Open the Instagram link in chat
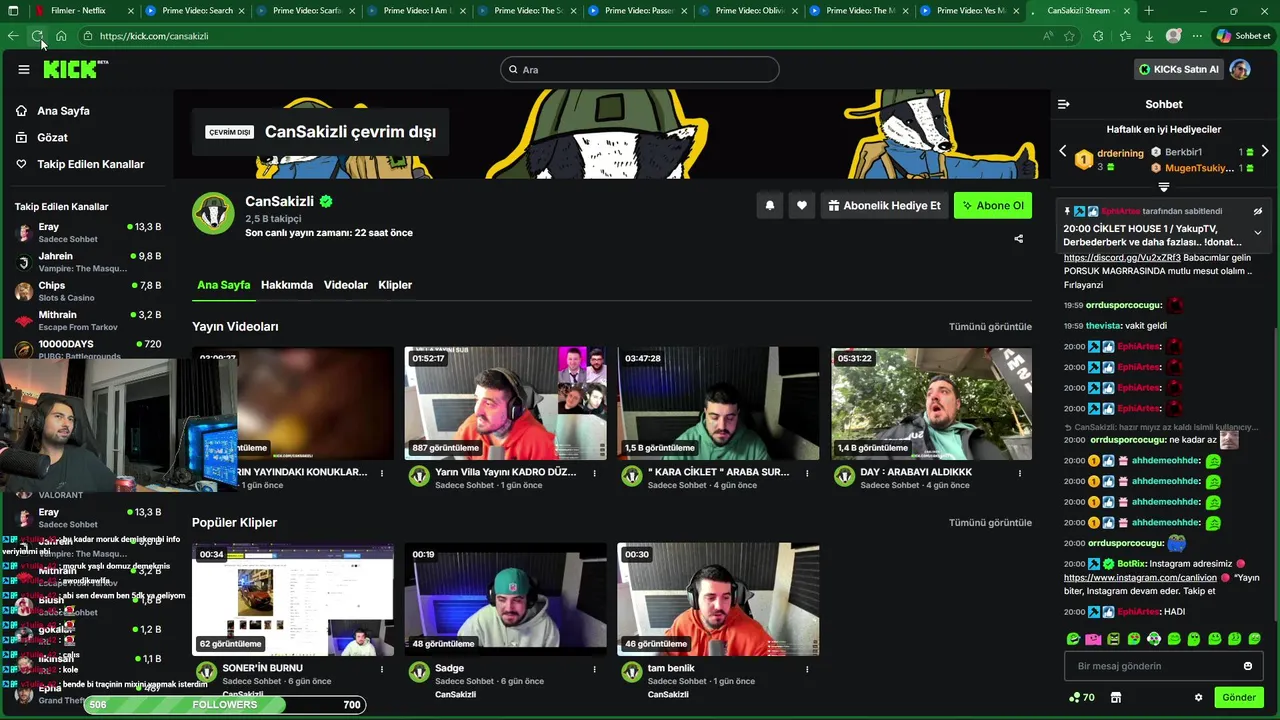The width and height of the screenshot is (1280, 720). (1140, 578)
